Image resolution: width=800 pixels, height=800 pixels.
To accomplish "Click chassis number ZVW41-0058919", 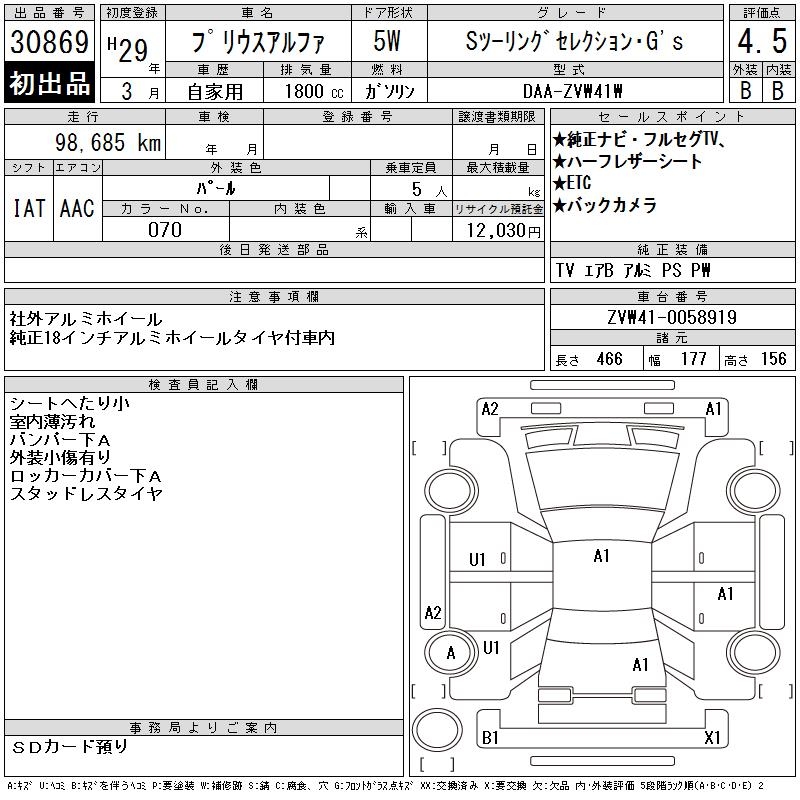I will (671, 318).
